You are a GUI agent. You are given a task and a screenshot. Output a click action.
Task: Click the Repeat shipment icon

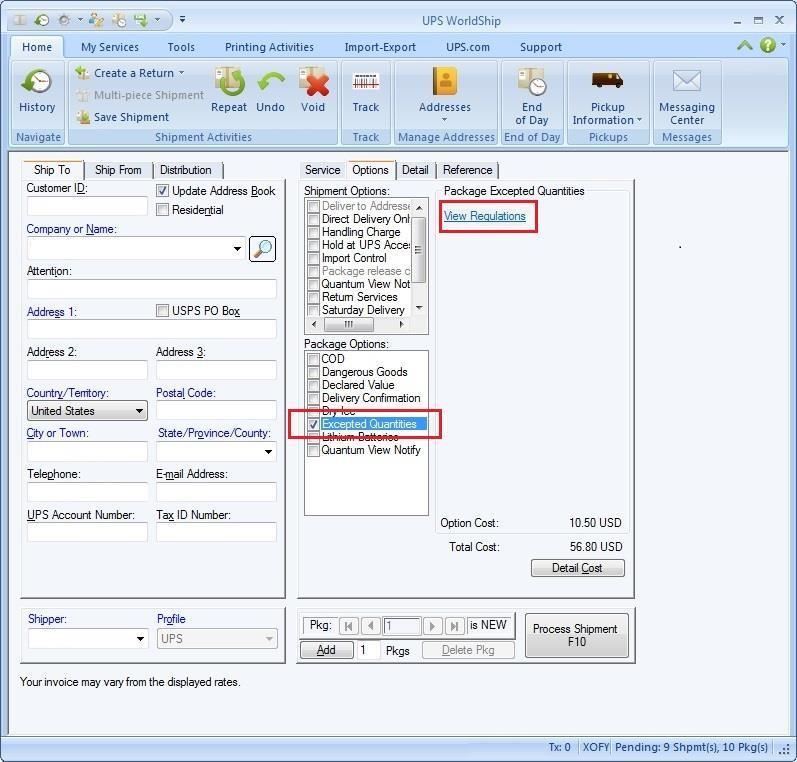click(230, 81)
